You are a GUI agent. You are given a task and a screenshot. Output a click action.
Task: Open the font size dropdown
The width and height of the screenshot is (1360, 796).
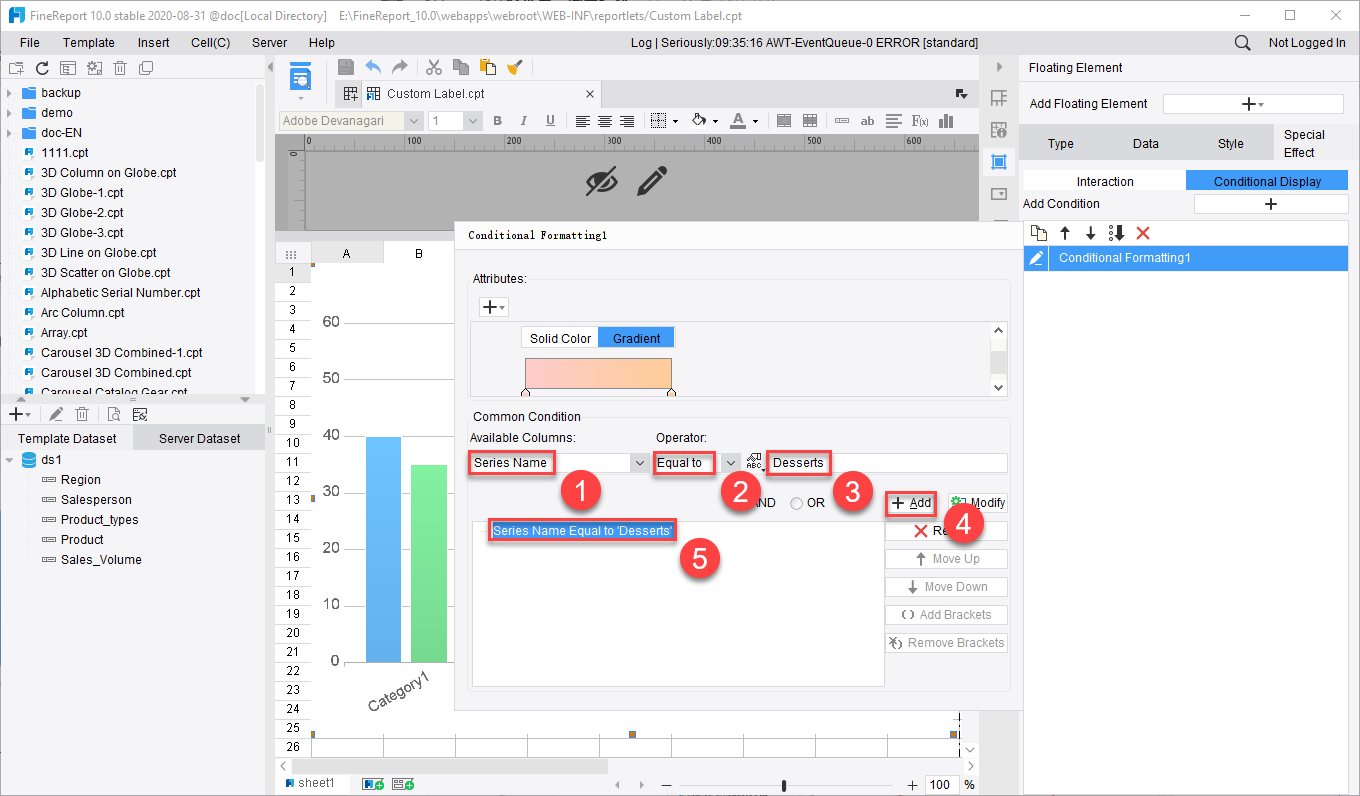pyautogui.click(x=473, y=121)
